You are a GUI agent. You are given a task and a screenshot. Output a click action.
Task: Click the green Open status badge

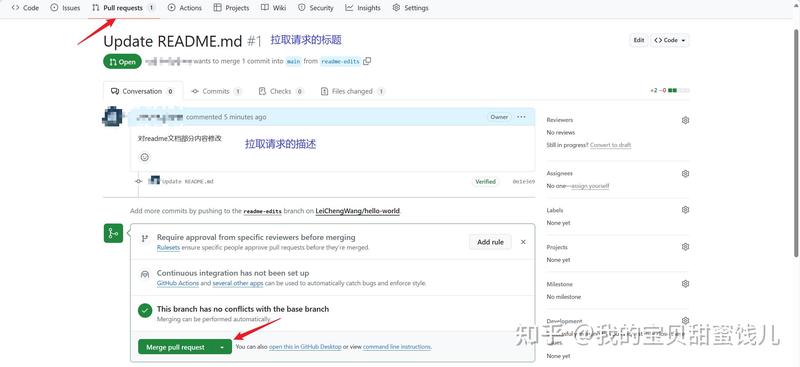pos(122,62)
